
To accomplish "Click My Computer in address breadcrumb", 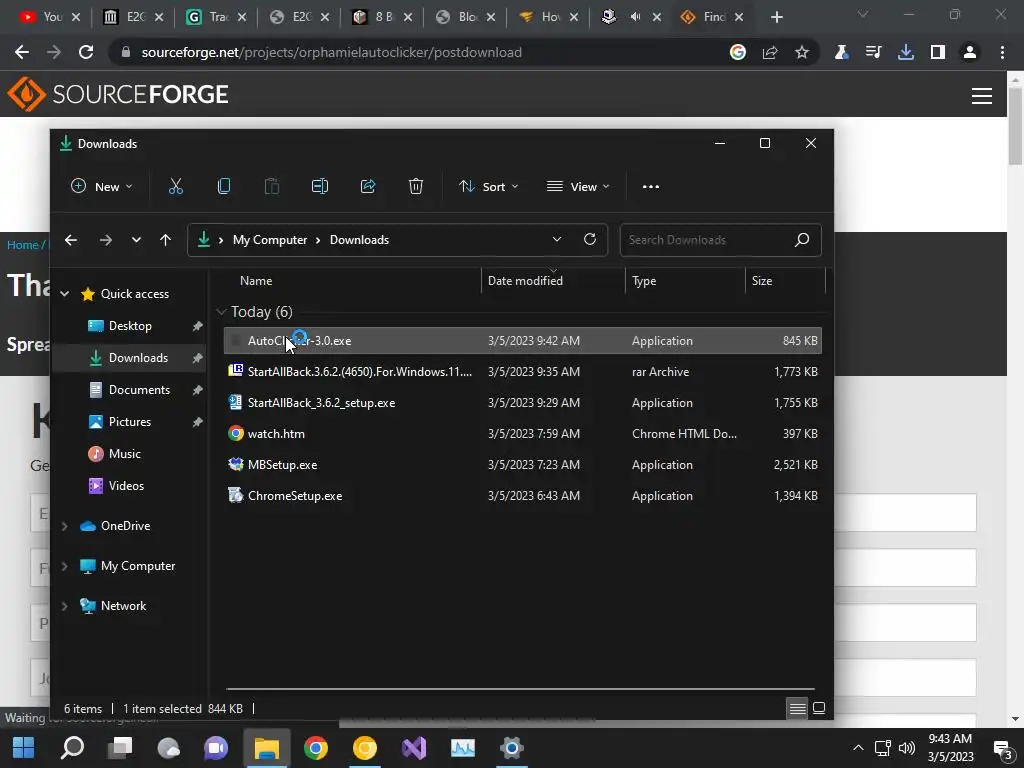I will click(270, 240).
